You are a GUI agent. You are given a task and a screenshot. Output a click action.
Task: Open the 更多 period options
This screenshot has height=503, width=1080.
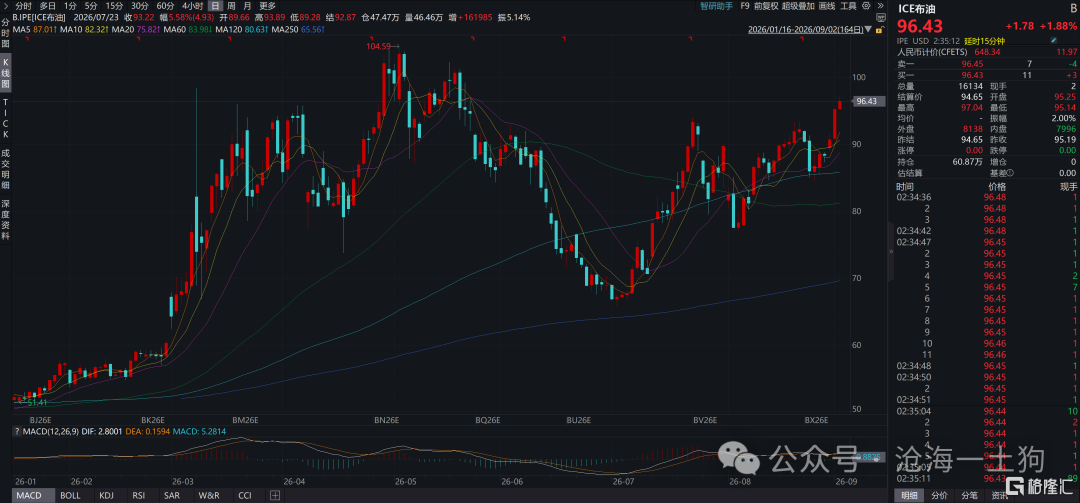click(268, 6)
